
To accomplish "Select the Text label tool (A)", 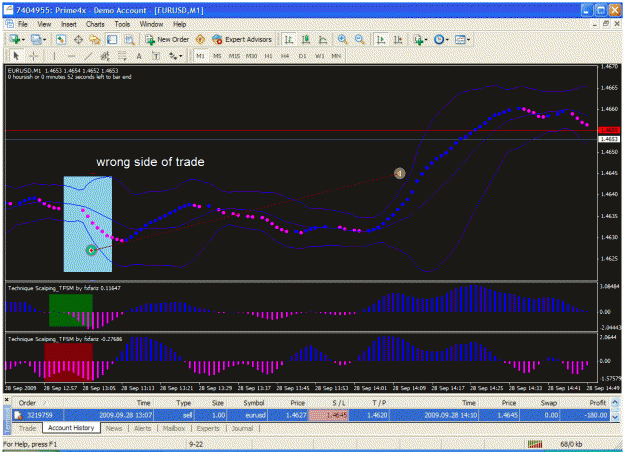I will click(139, 56).
